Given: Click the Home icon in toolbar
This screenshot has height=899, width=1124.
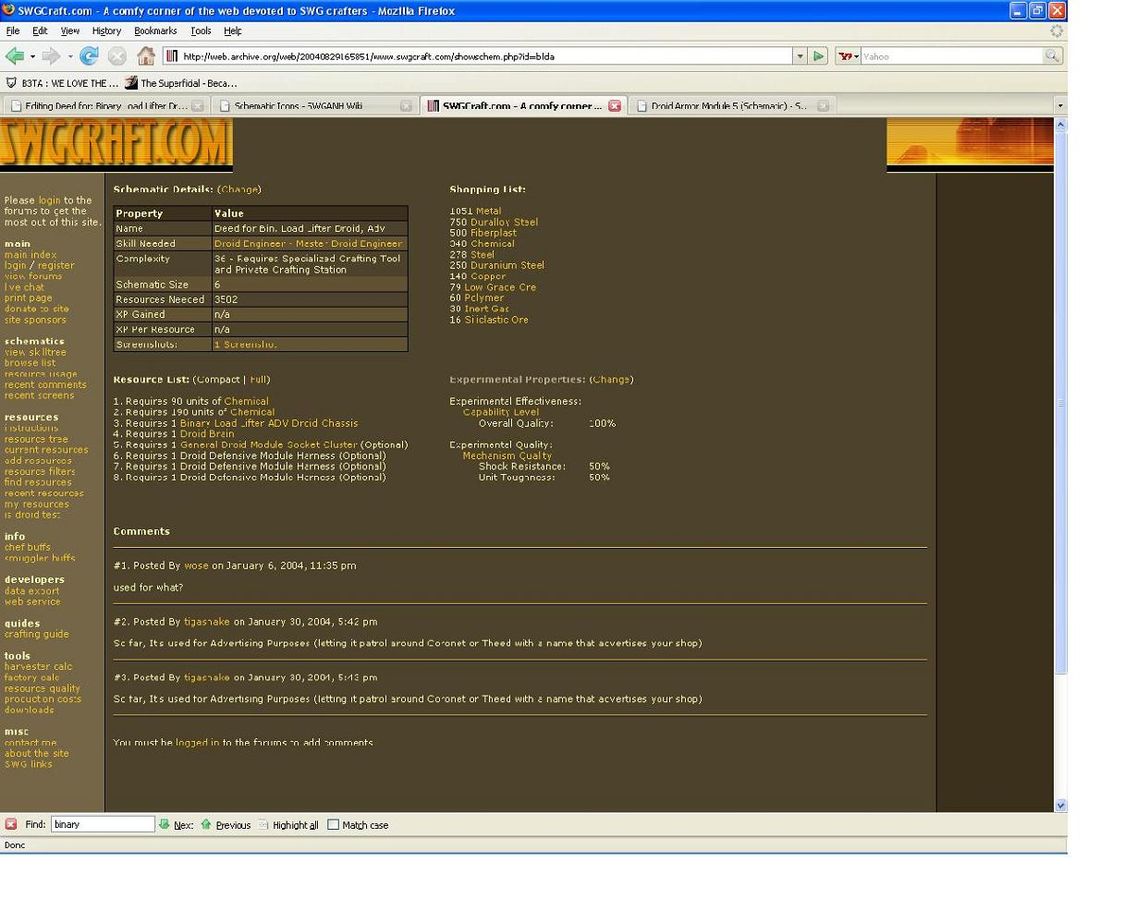Looking at the screenshot, I should coord(146,56).
